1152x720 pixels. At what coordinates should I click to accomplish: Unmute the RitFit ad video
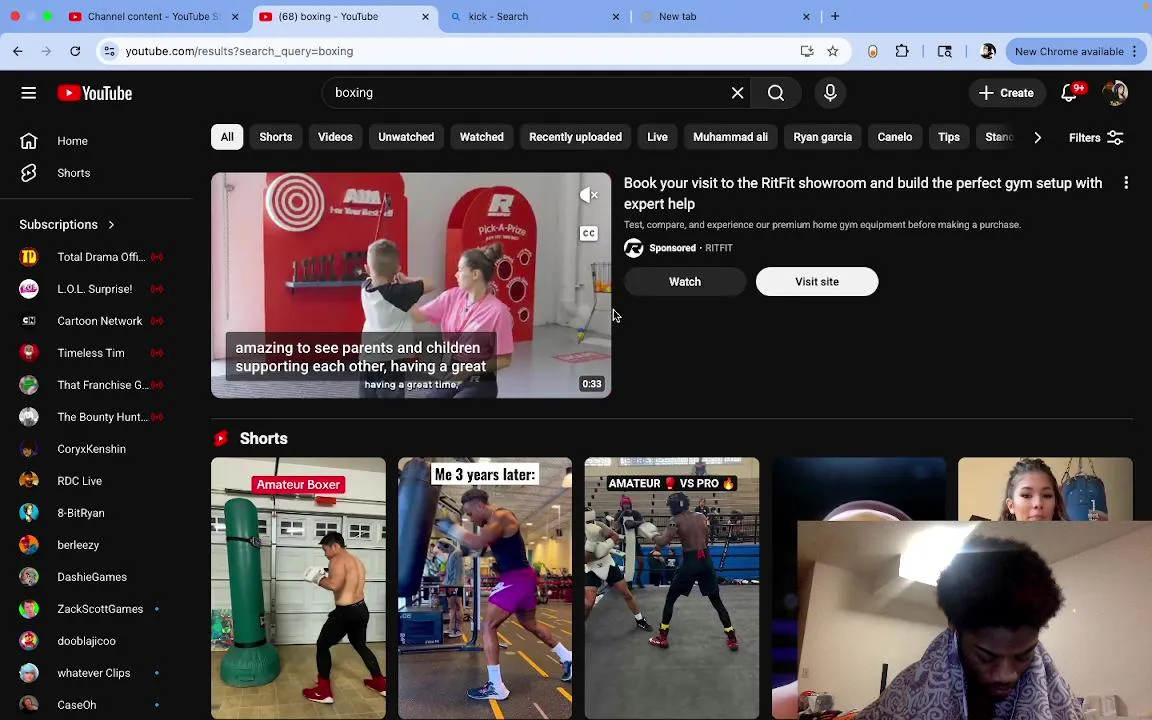[588, 195]
